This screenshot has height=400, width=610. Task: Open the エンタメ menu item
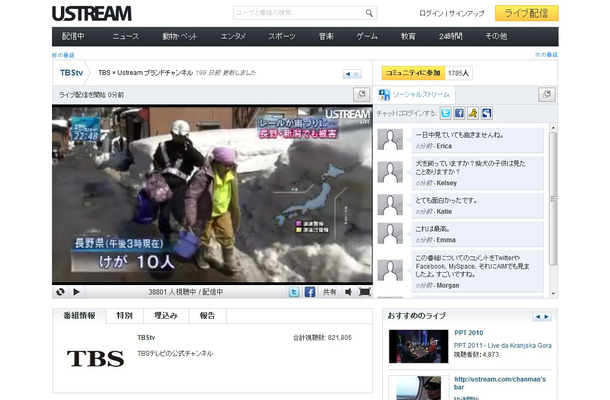click(233, 36)
